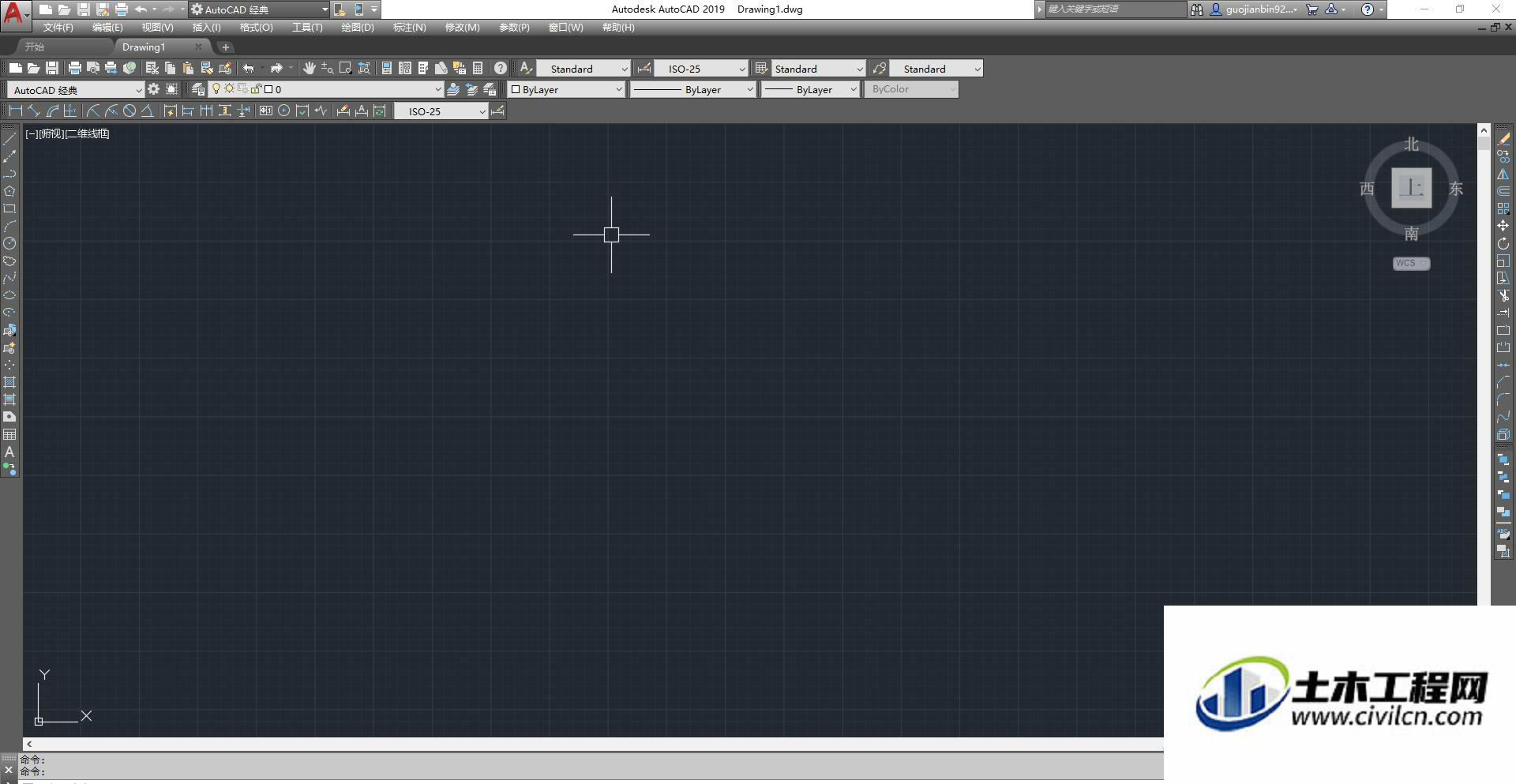
Task: Select the Rotate modify tool
Action: [1503, 243]
